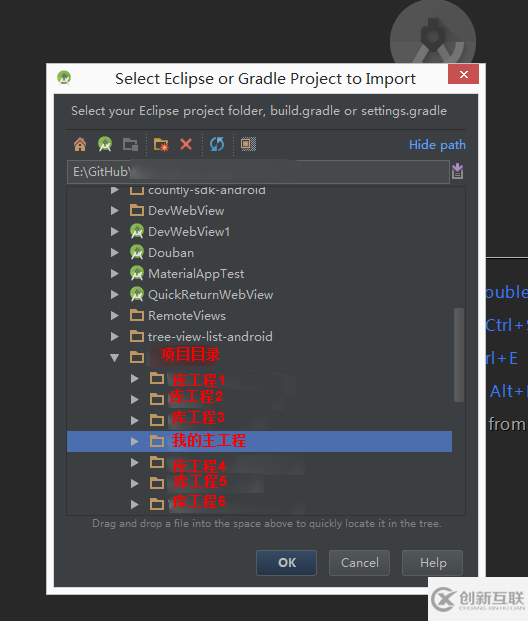The image size is (528, 621).
Task: Select the 库工程2 row
Action: tap(259, 399)
